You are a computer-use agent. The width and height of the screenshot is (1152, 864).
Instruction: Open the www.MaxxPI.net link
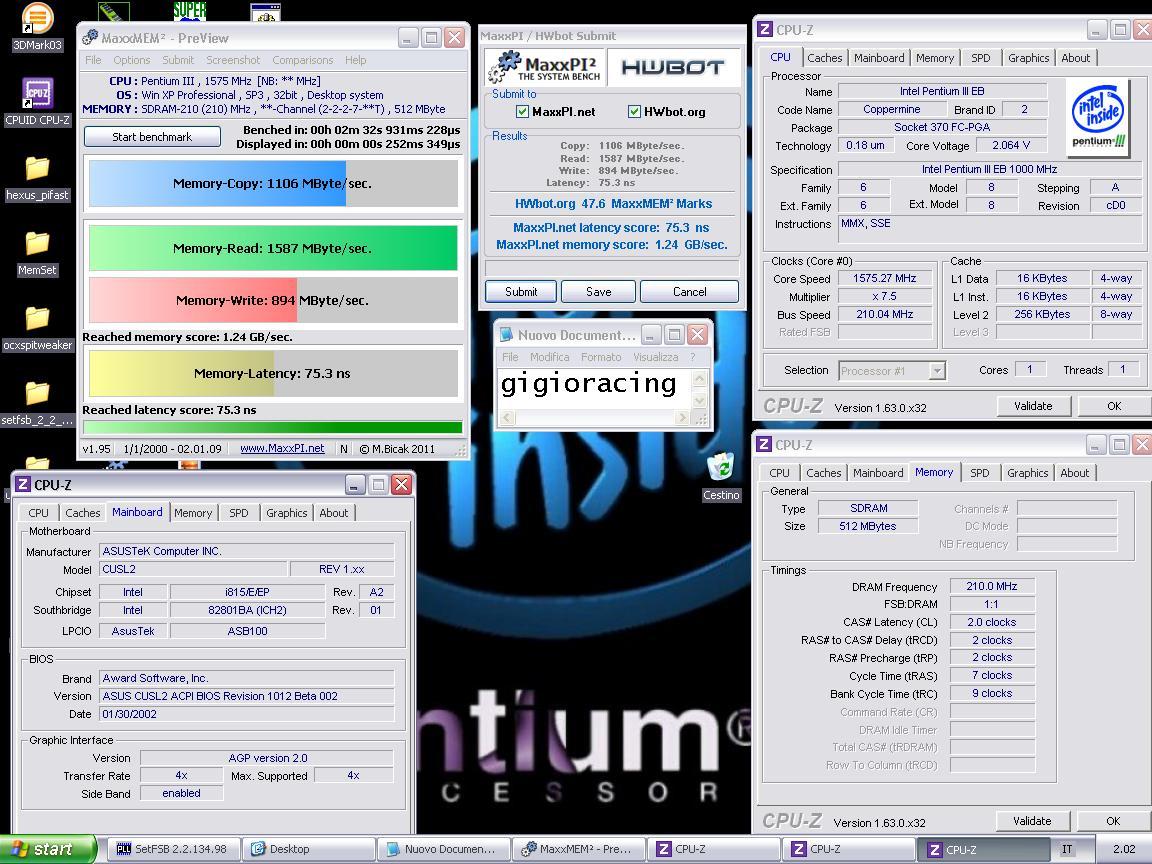pyautogui.click(x=282, y=448)
